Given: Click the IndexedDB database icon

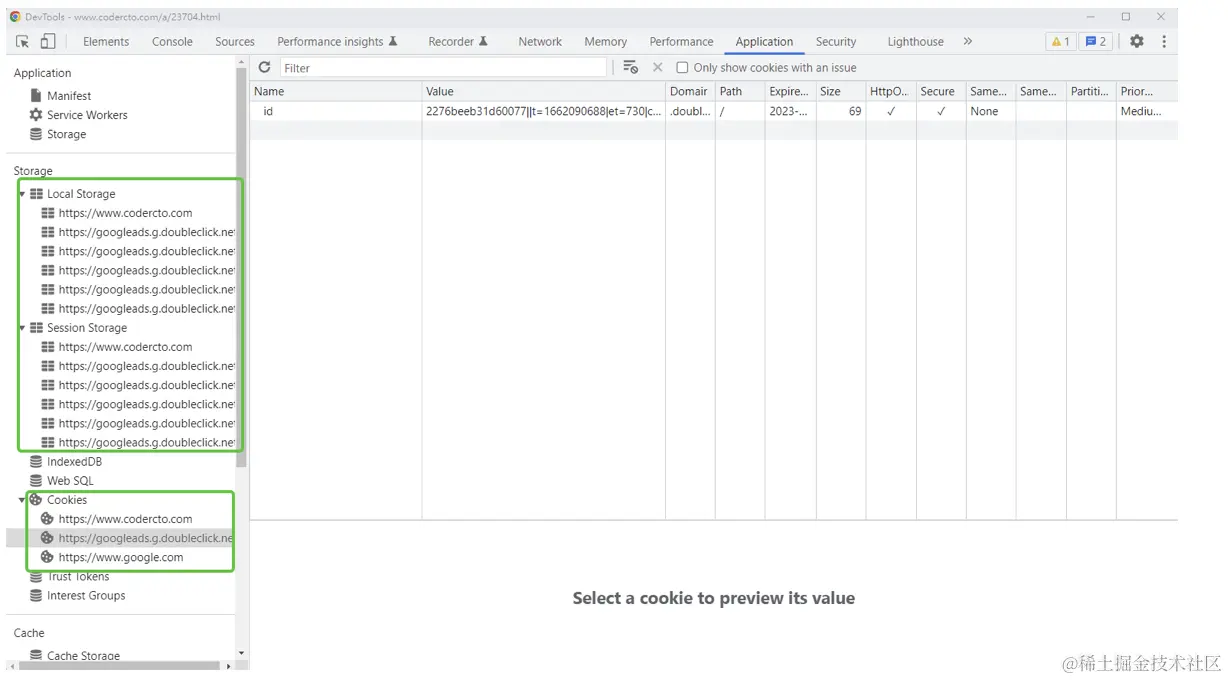Looking at the screenshot, I should 36,461.
